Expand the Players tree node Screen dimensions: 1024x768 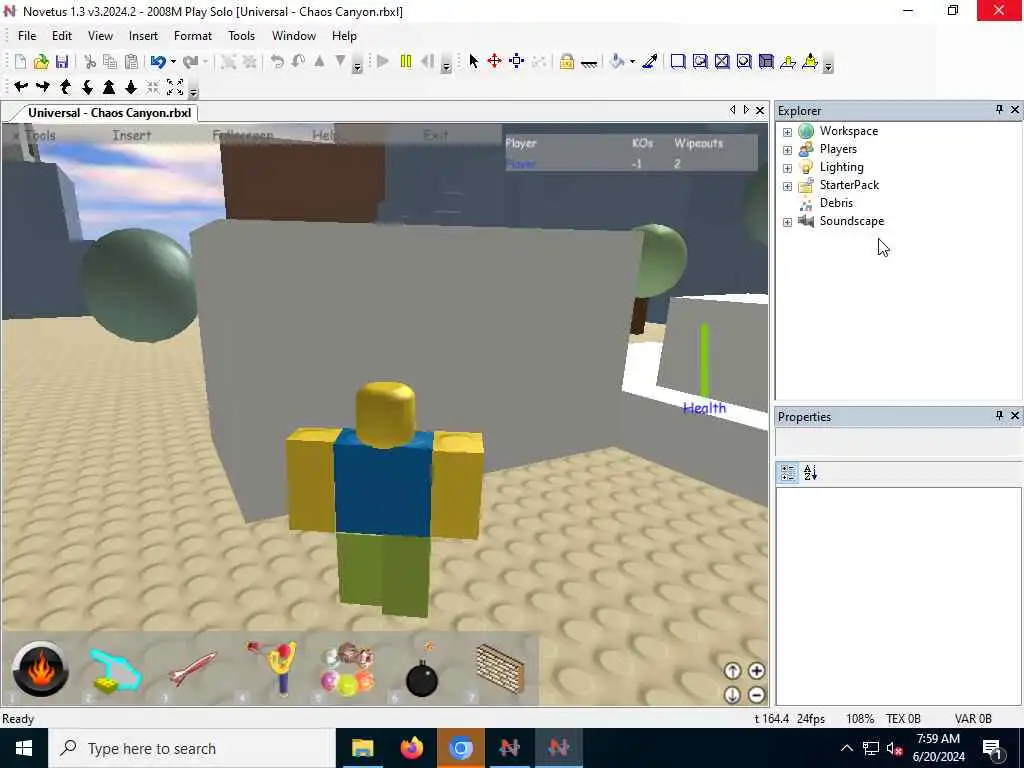[x=788, y=150]
